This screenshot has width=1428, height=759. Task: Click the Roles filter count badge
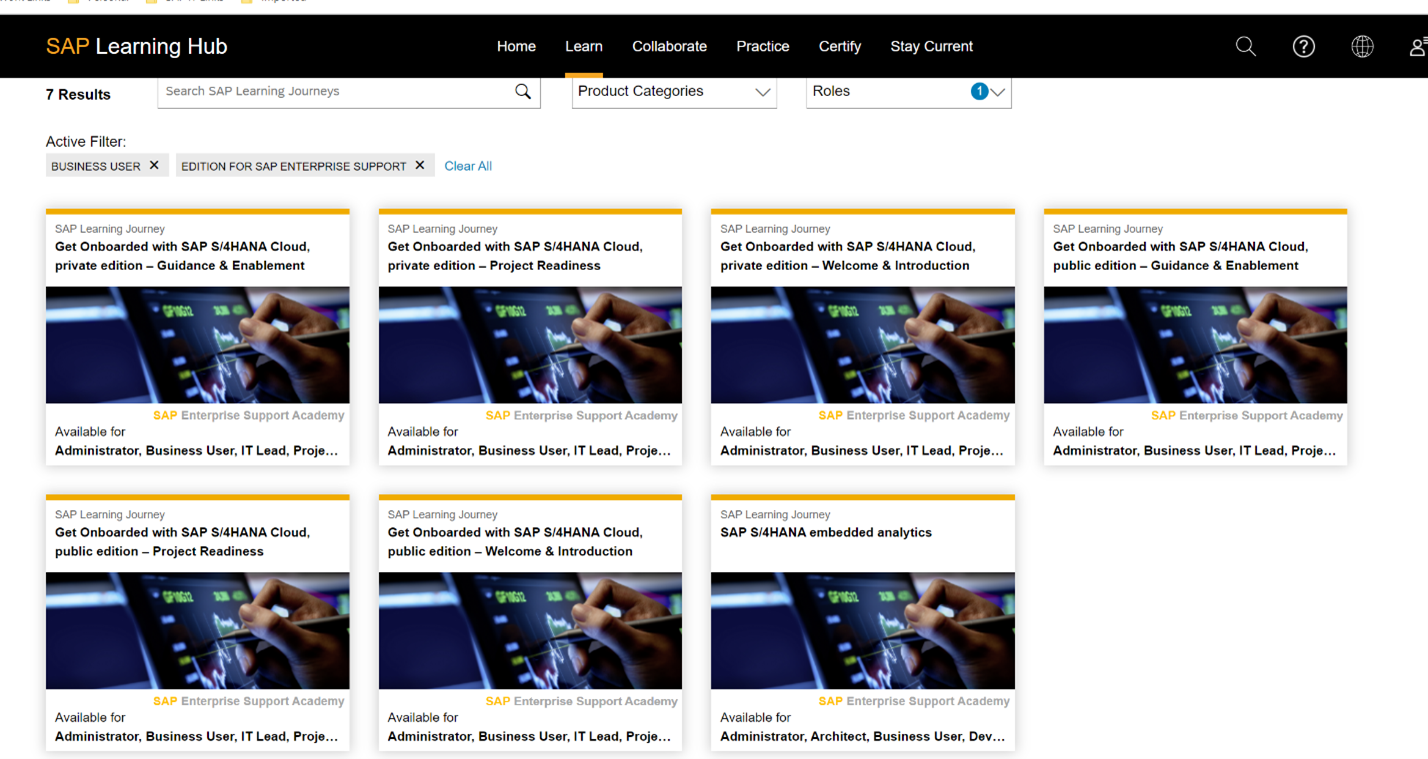[x=979, y=91]
